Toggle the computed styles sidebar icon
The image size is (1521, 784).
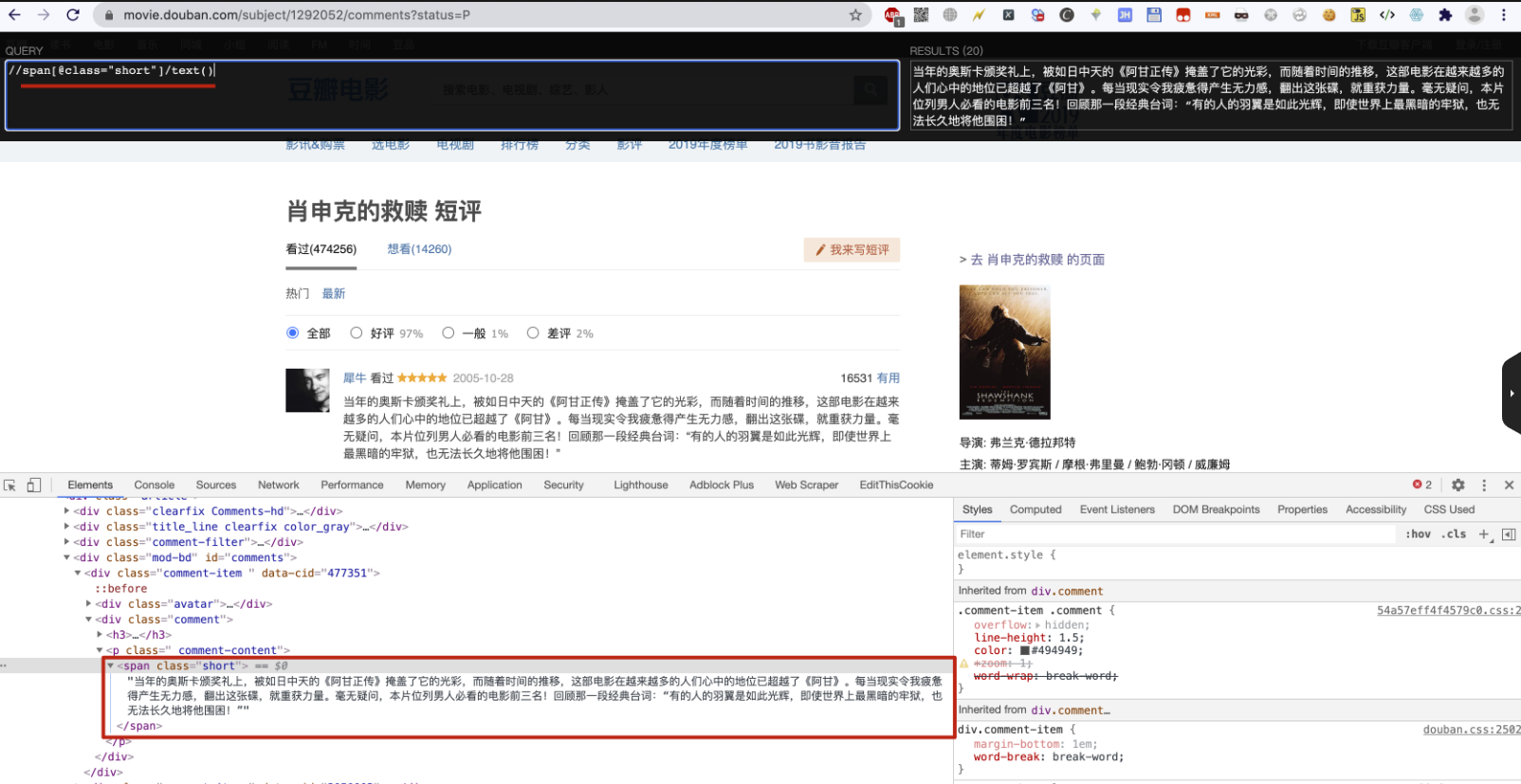[1509, 534]
